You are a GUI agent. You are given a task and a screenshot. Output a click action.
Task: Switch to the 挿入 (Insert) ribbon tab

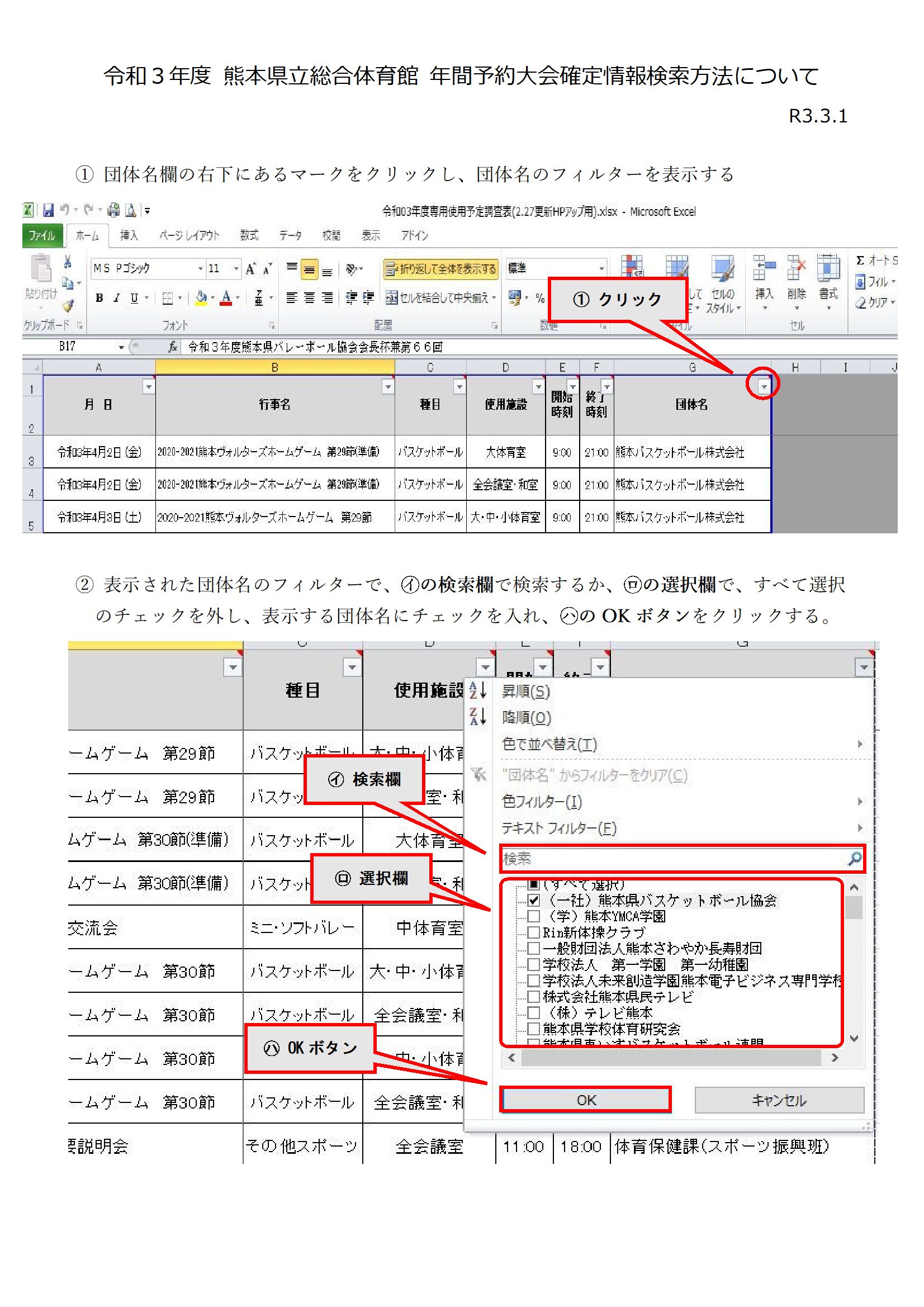pos(129,236)
